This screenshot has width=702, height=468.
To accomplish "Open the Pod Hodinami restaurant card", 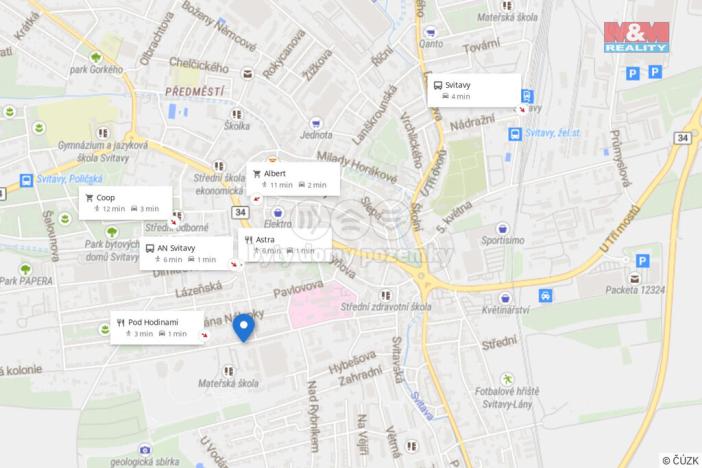I will click(157, 328).
